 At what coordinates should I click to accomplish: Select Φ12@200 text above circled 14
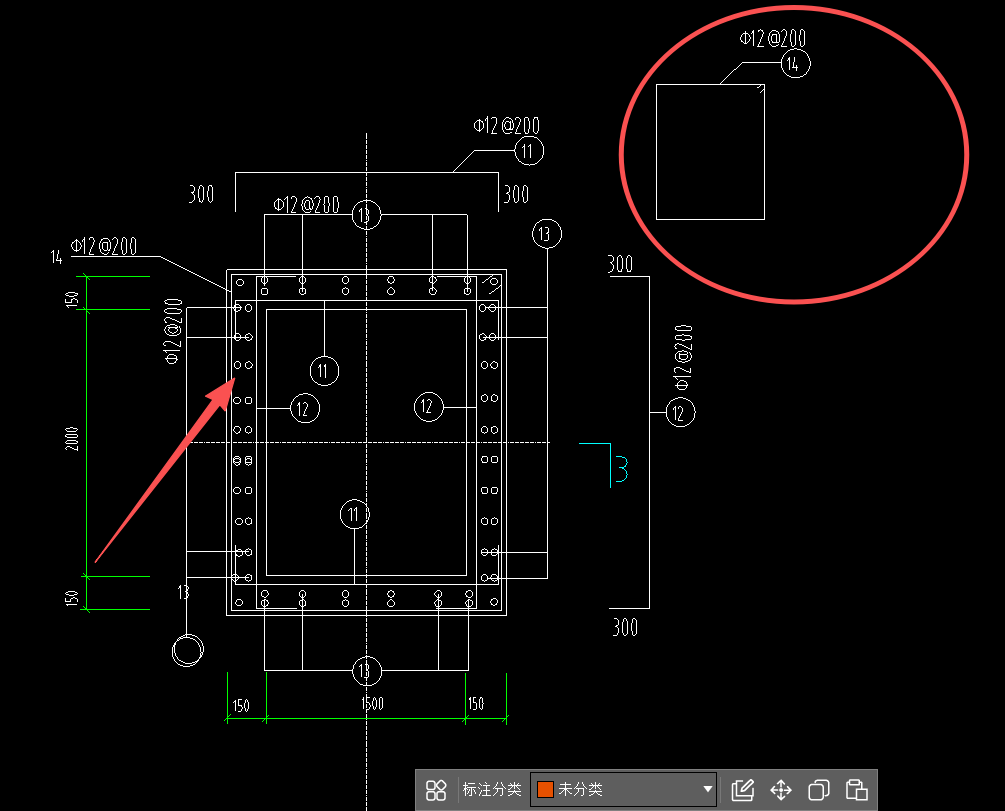click(772, 38)
